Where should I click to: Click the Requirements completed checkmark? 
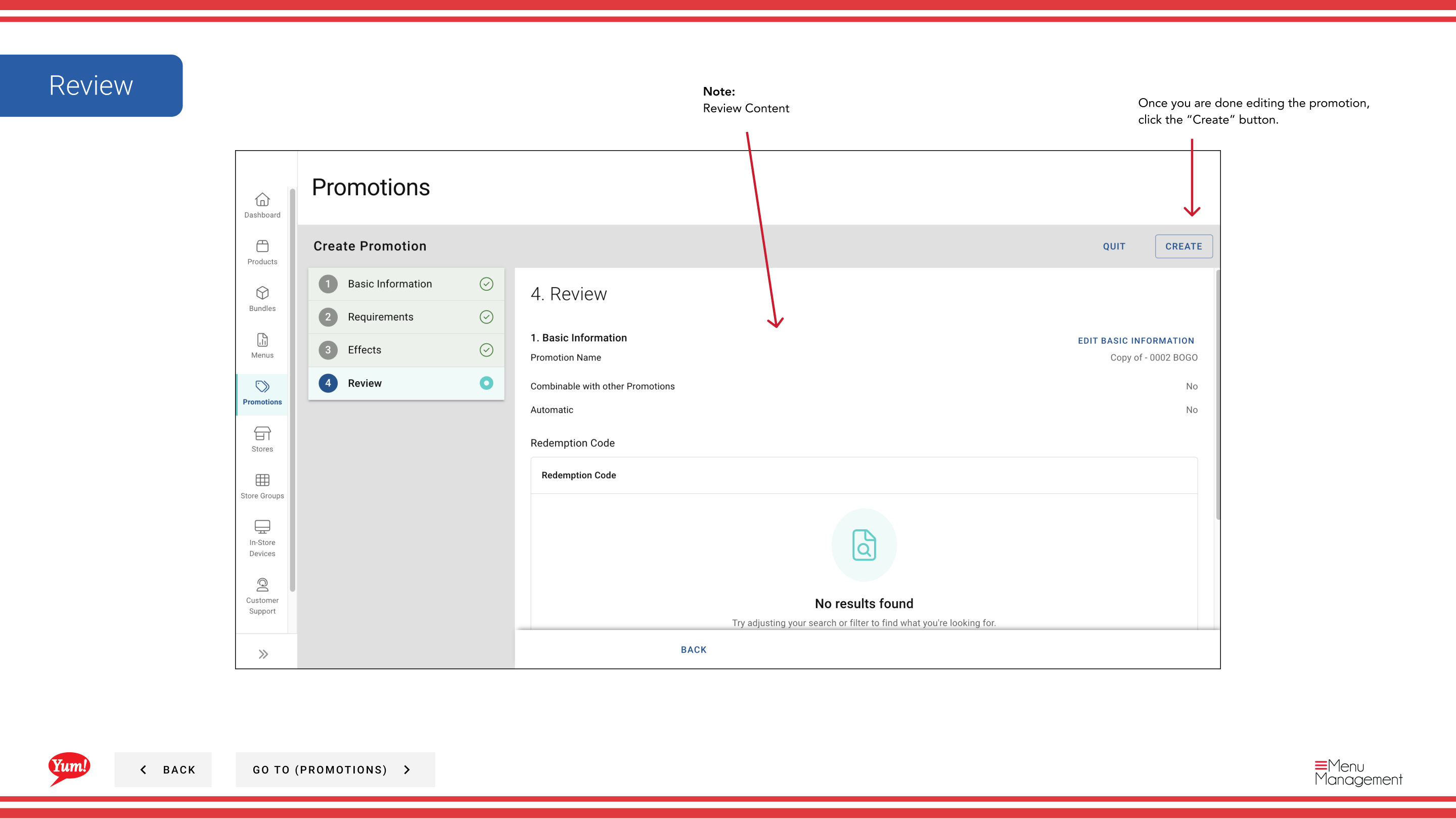(x=486, y=316)
